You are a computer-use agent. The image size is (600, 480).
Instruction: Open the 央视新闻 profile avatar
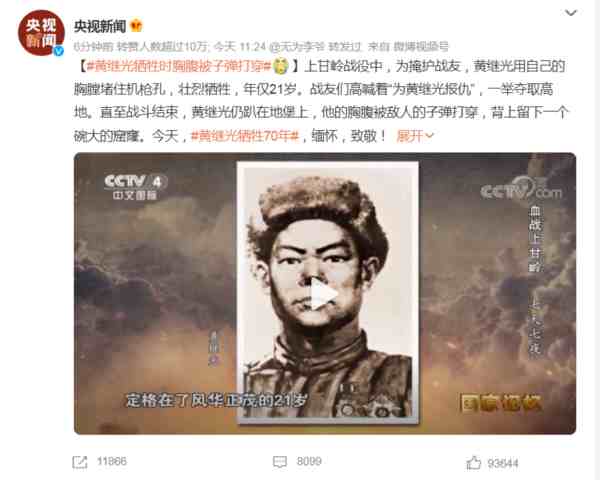coord(41,33)
